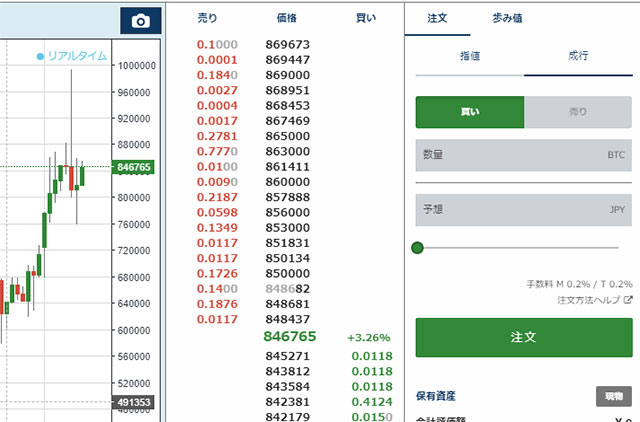Select ask price 848681
640x422 pixels.
tap(287, 304)
